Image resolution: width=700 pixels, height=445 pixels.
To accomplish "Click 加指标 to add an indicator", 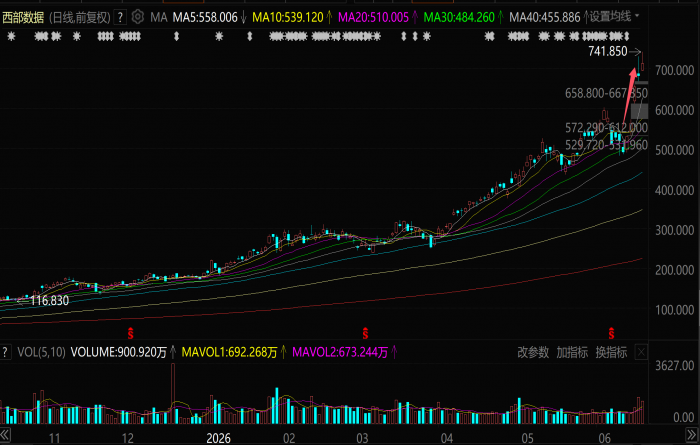I will 572,352.
